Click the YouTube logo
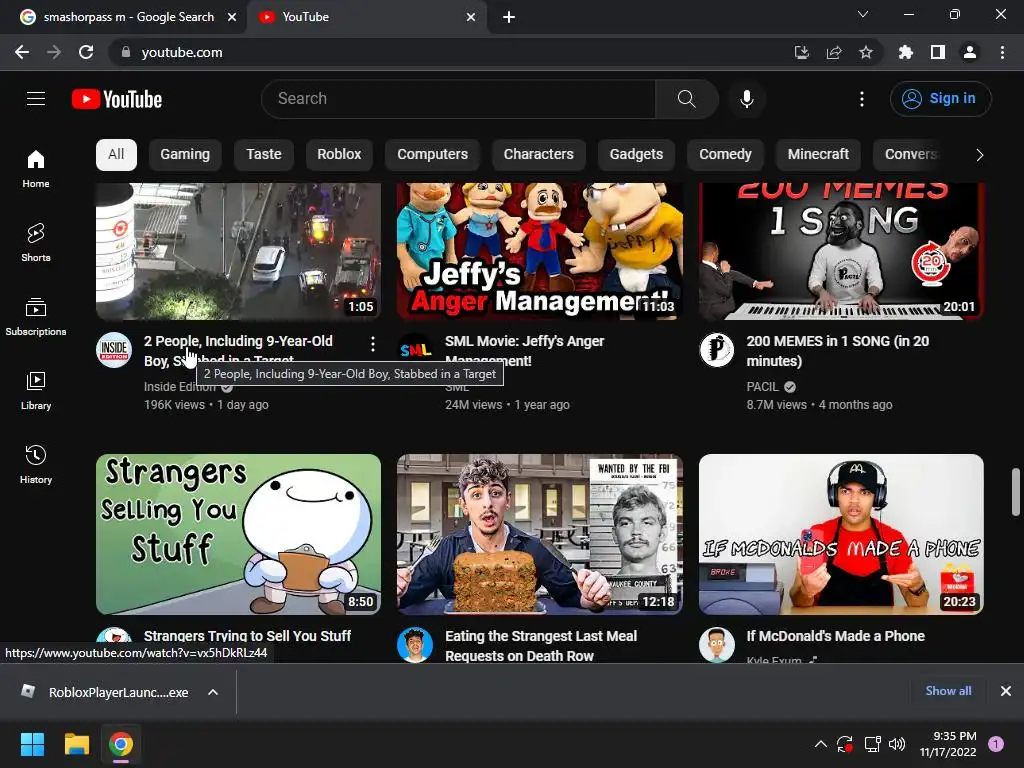 click(x=117, y=99)
